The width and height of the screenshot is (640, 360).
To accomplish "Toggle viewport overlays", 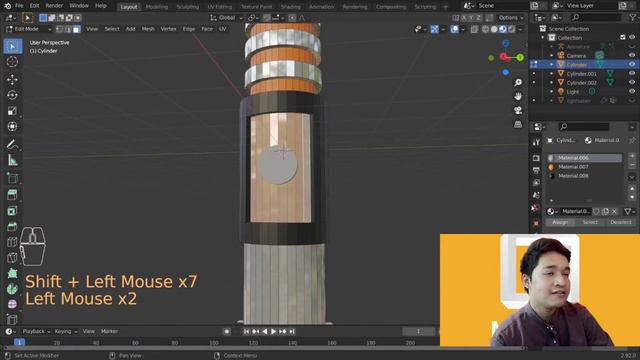I will click(x=454, y=29).
